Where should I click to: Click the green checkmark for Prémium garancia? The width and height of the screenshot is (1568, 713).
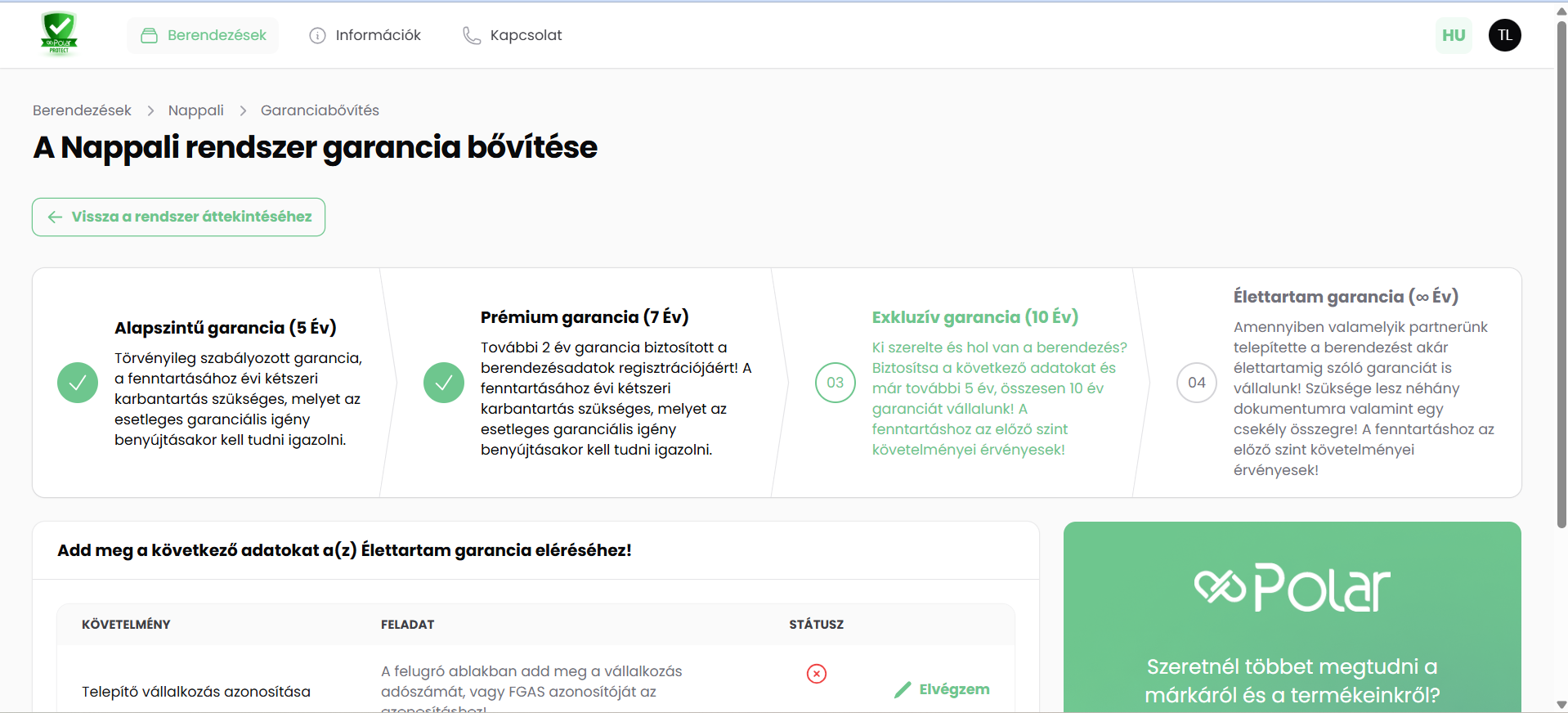click(x=444, y=383)
